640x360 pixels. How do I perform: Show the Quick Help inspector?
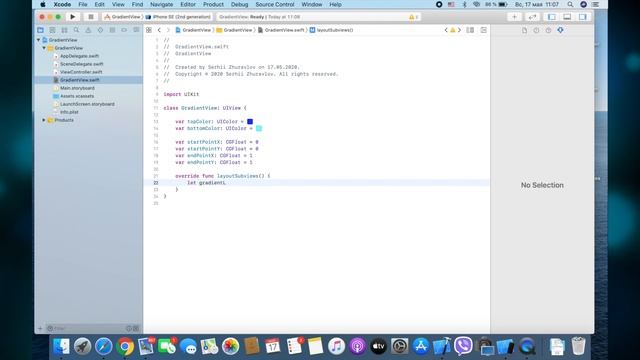548,30
